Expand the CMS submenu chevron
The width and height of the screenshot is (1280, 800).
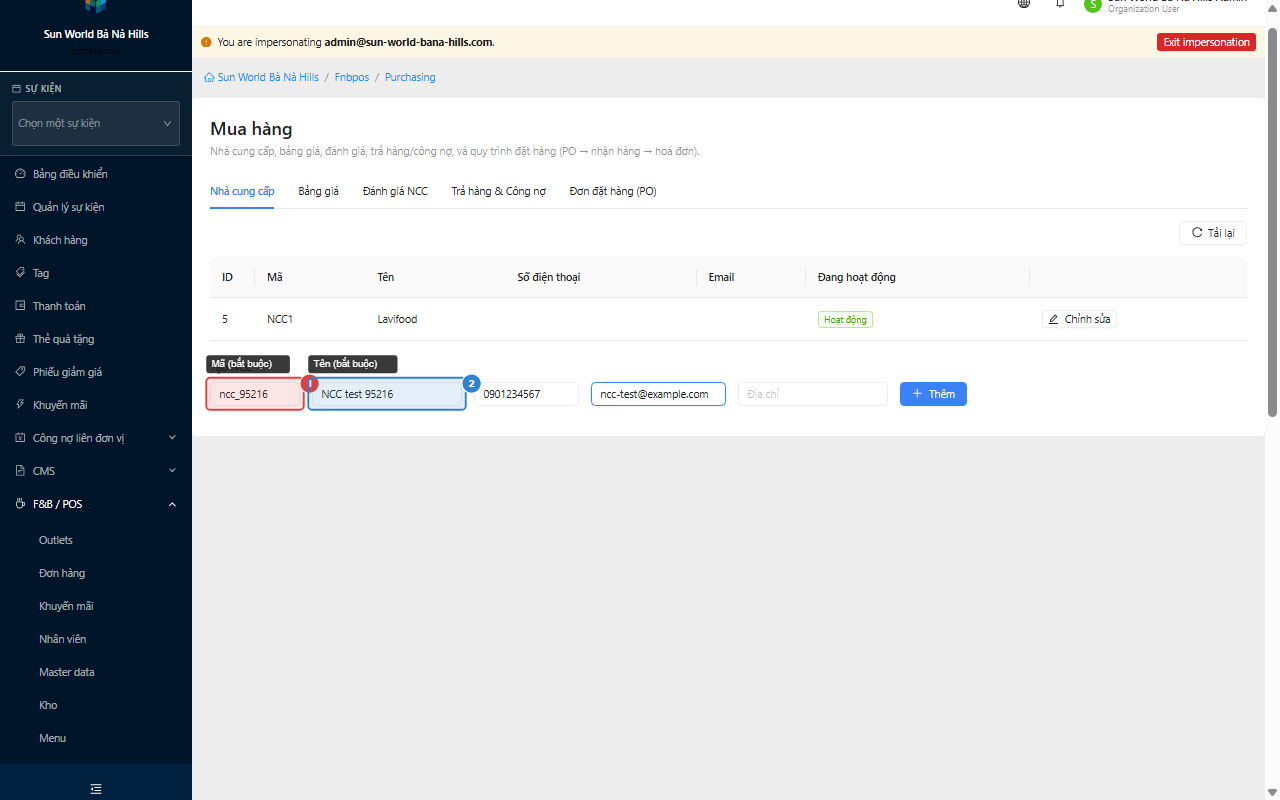[172, 471]
